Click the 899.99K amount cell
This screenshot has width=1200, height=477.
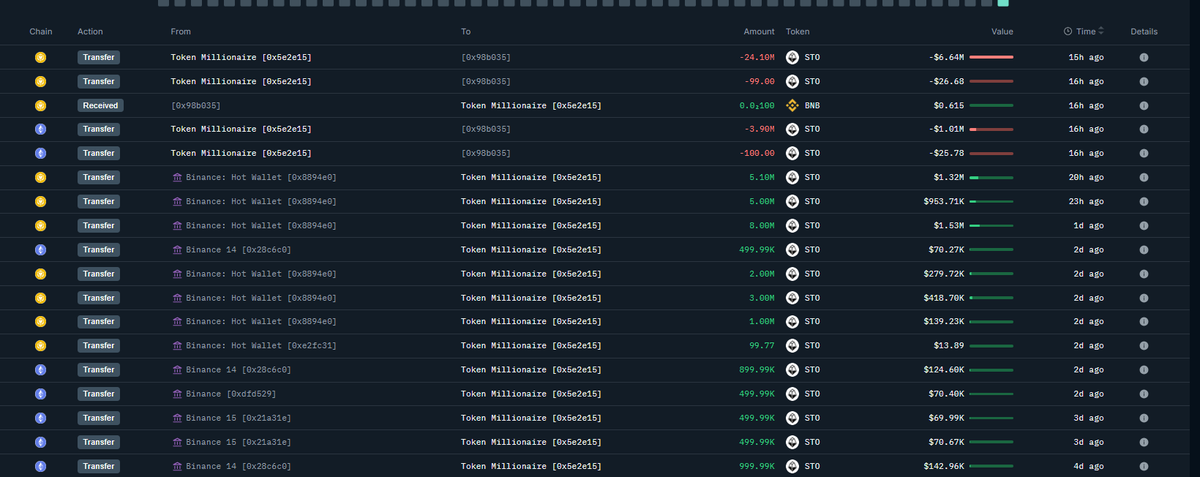pyautogui.click(x=756, y=369)
